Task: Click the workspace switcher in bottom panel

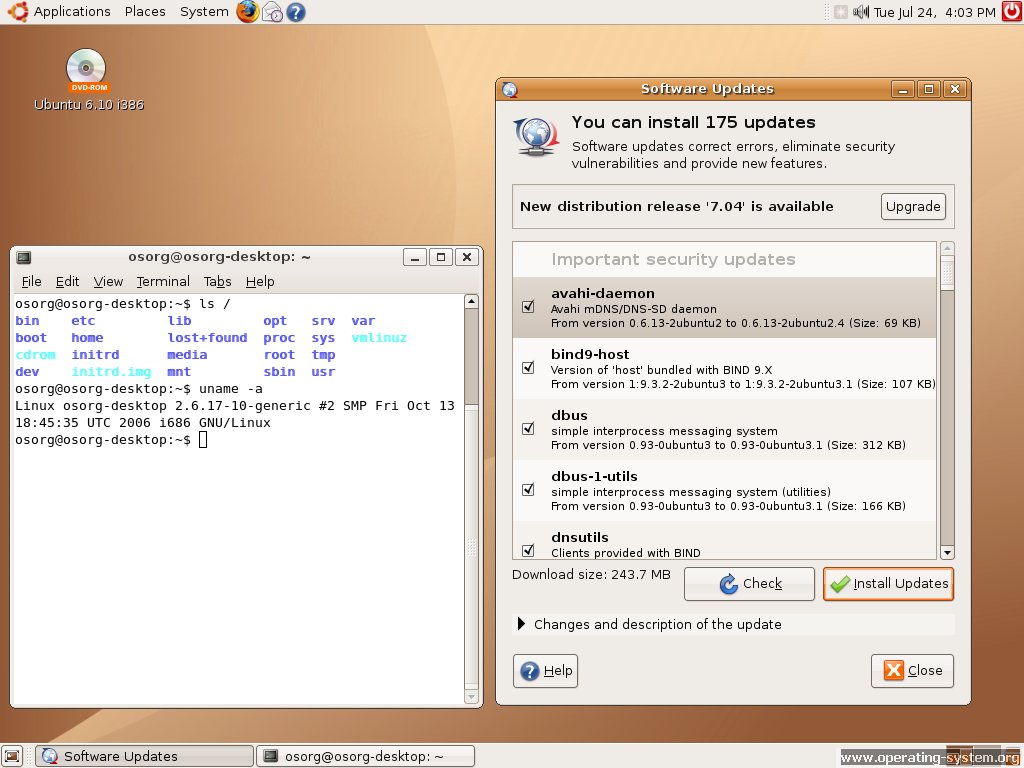Action: (973, 756)
